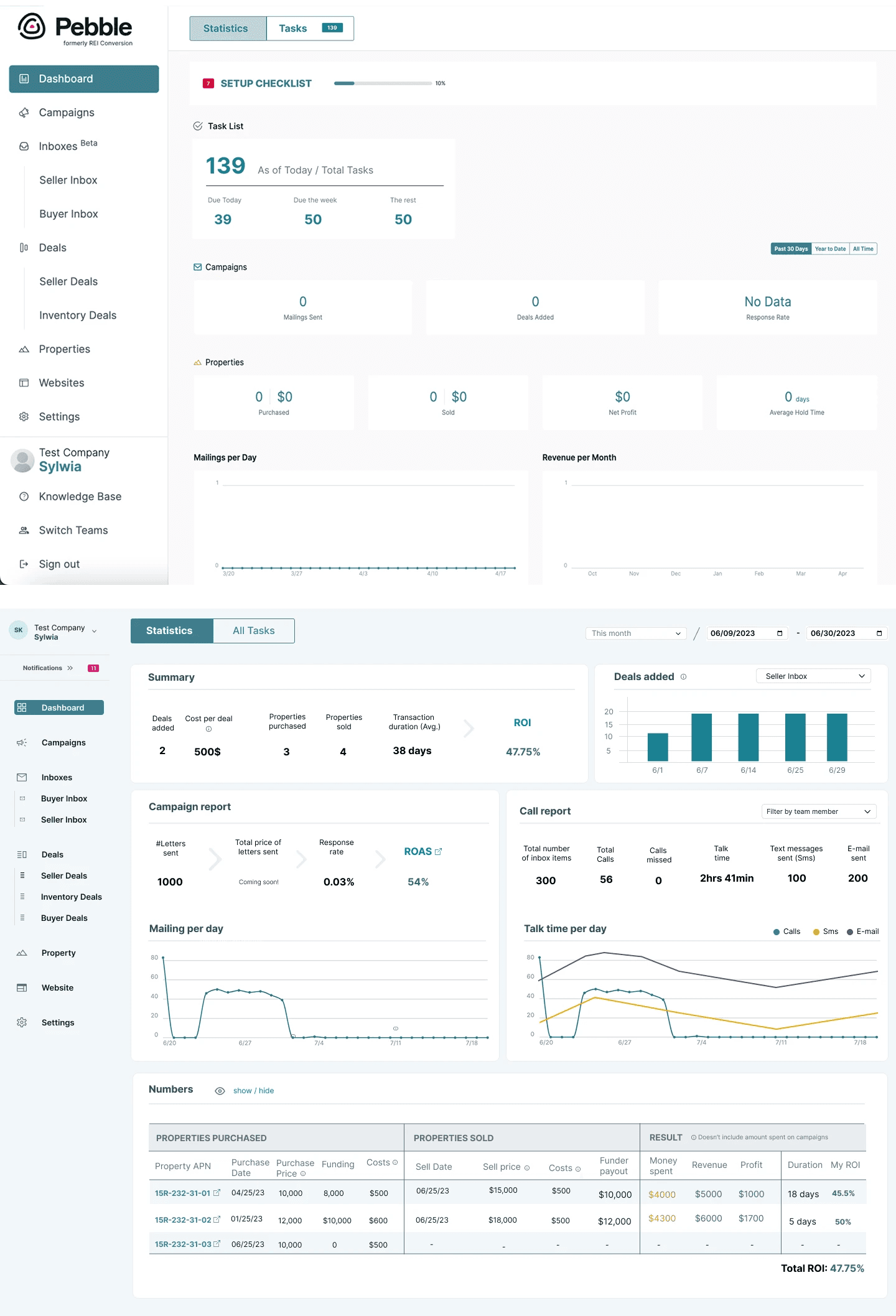This screenshot has width=896, height=1316.
Task: Click info icon beside Sell price header
Action: (x=527, y=1168)
